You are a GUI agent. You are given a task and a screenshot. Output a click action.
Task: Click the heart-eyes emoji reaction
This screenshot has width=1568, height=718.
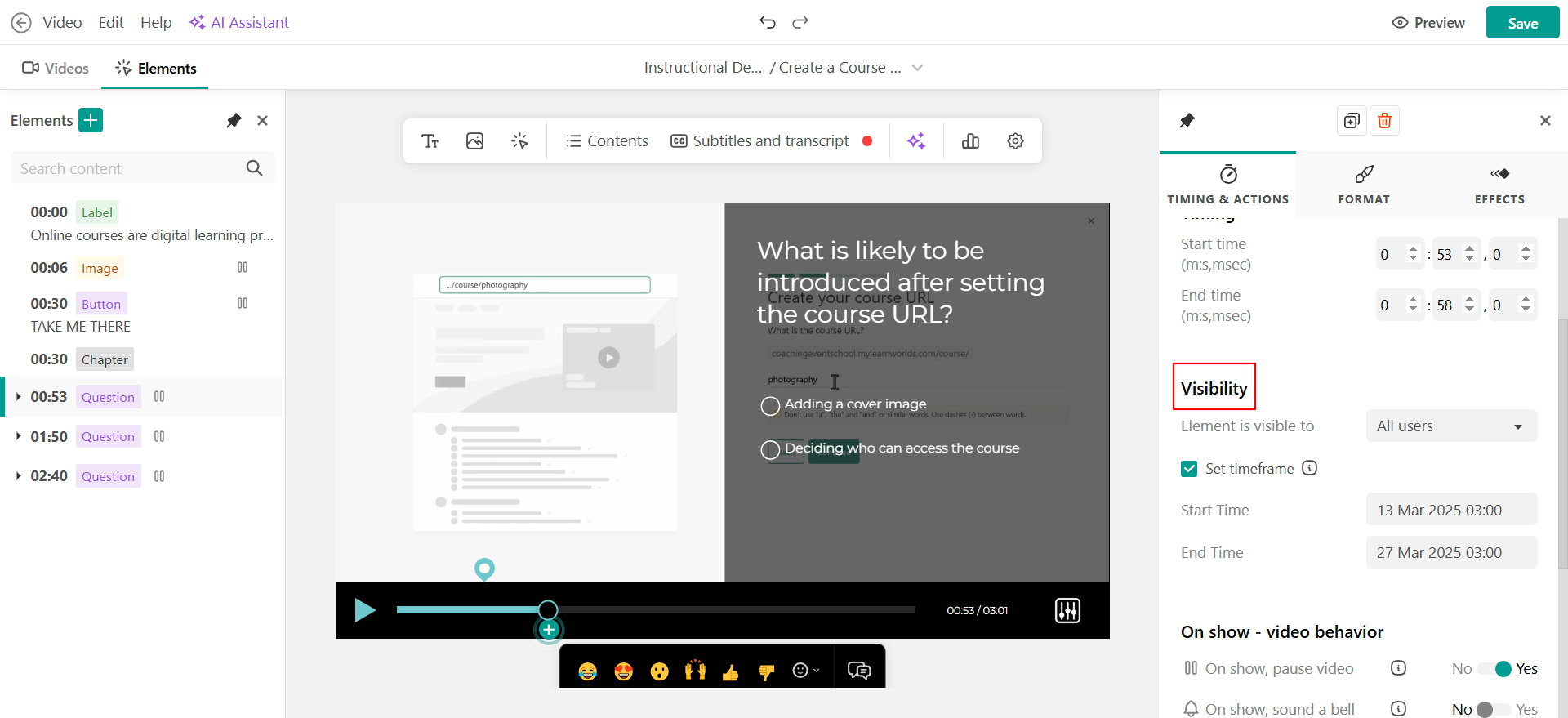(x=623, y=671)
